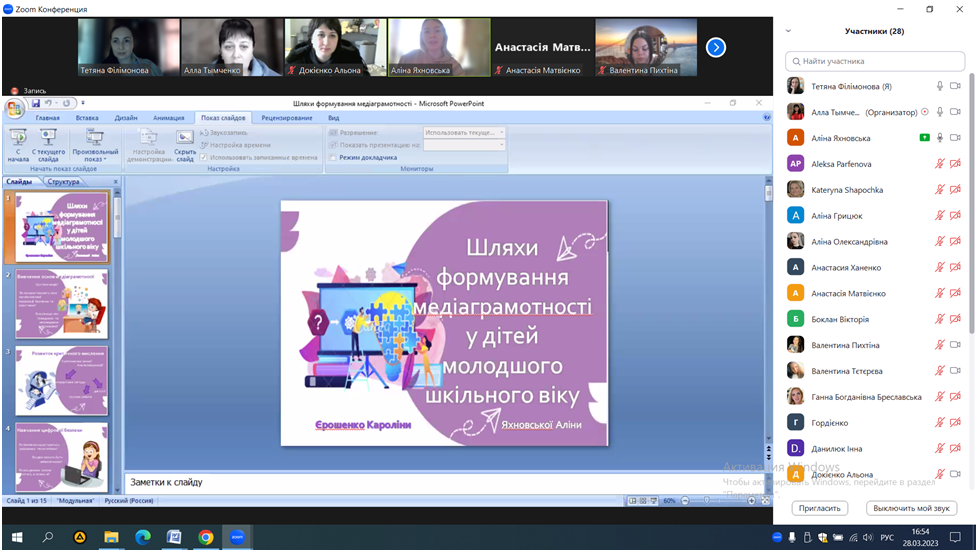
Task: Click camera icon next to Алла Тимченко
Action: coord(955,112)
